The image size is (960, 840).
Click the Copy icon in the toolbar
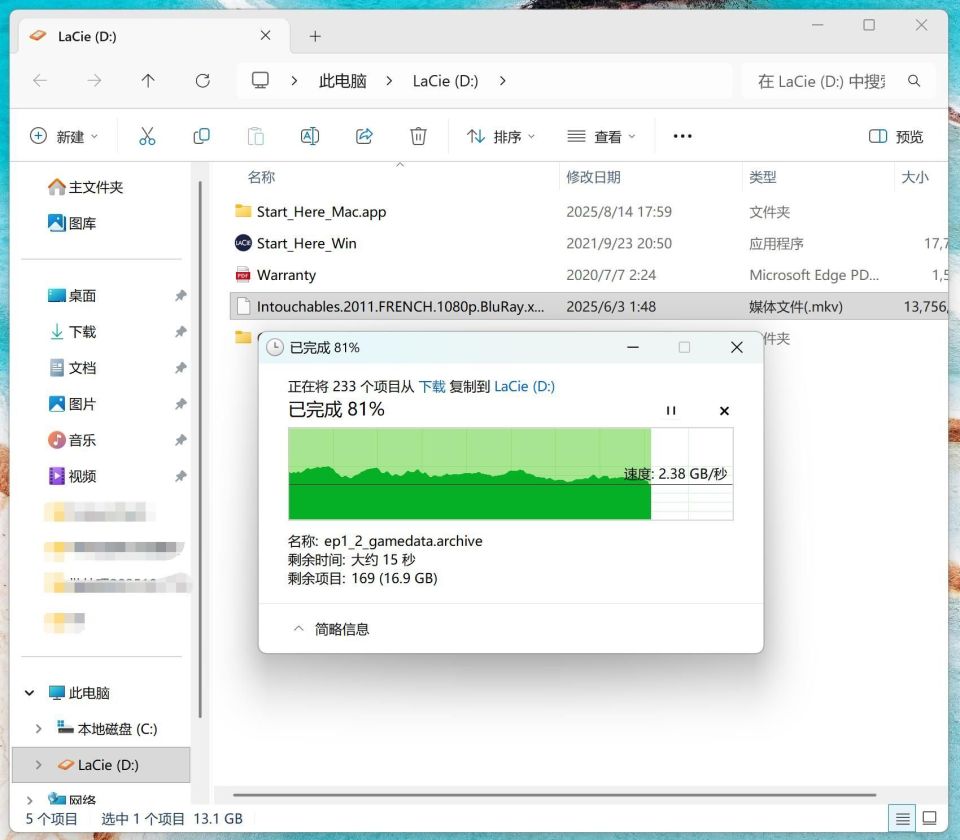(x=201, y=135)
